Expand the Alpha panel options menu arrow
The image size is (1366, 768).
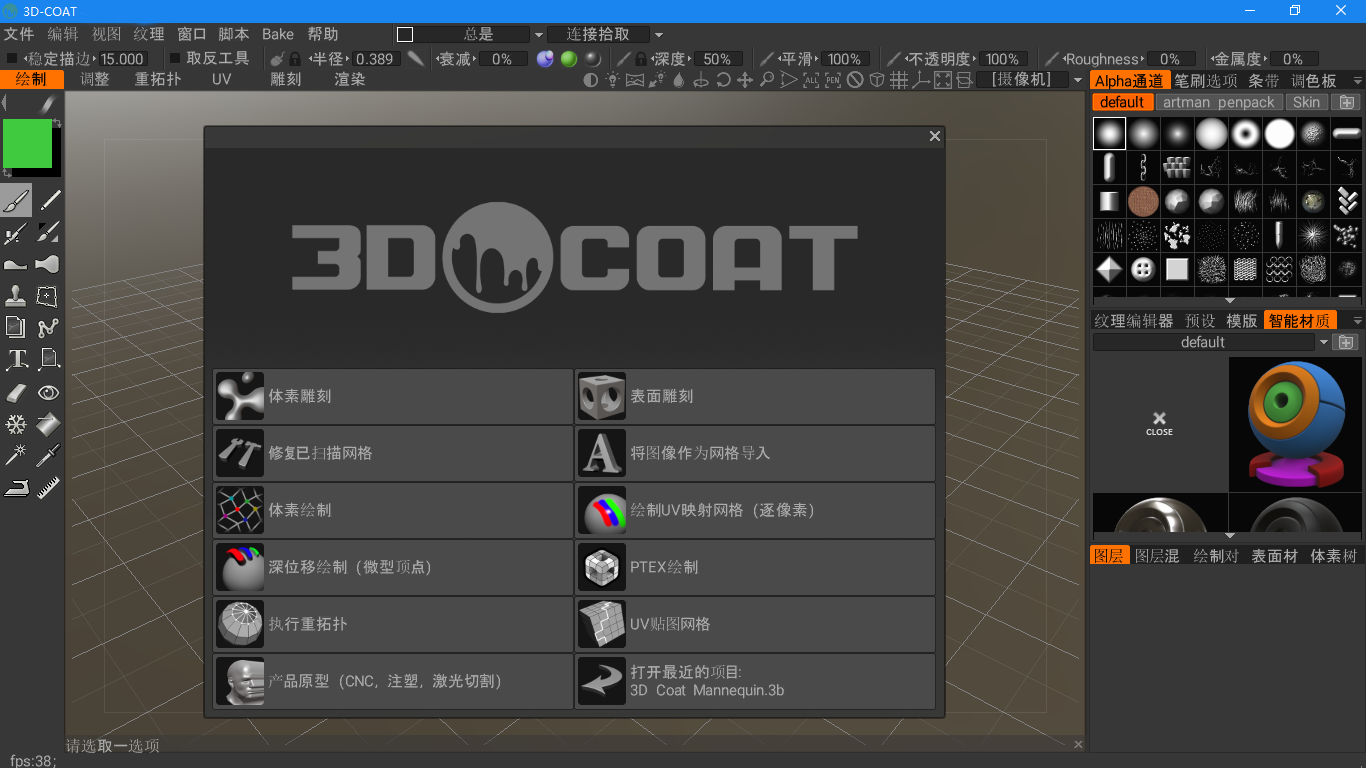pos(1357,81)
